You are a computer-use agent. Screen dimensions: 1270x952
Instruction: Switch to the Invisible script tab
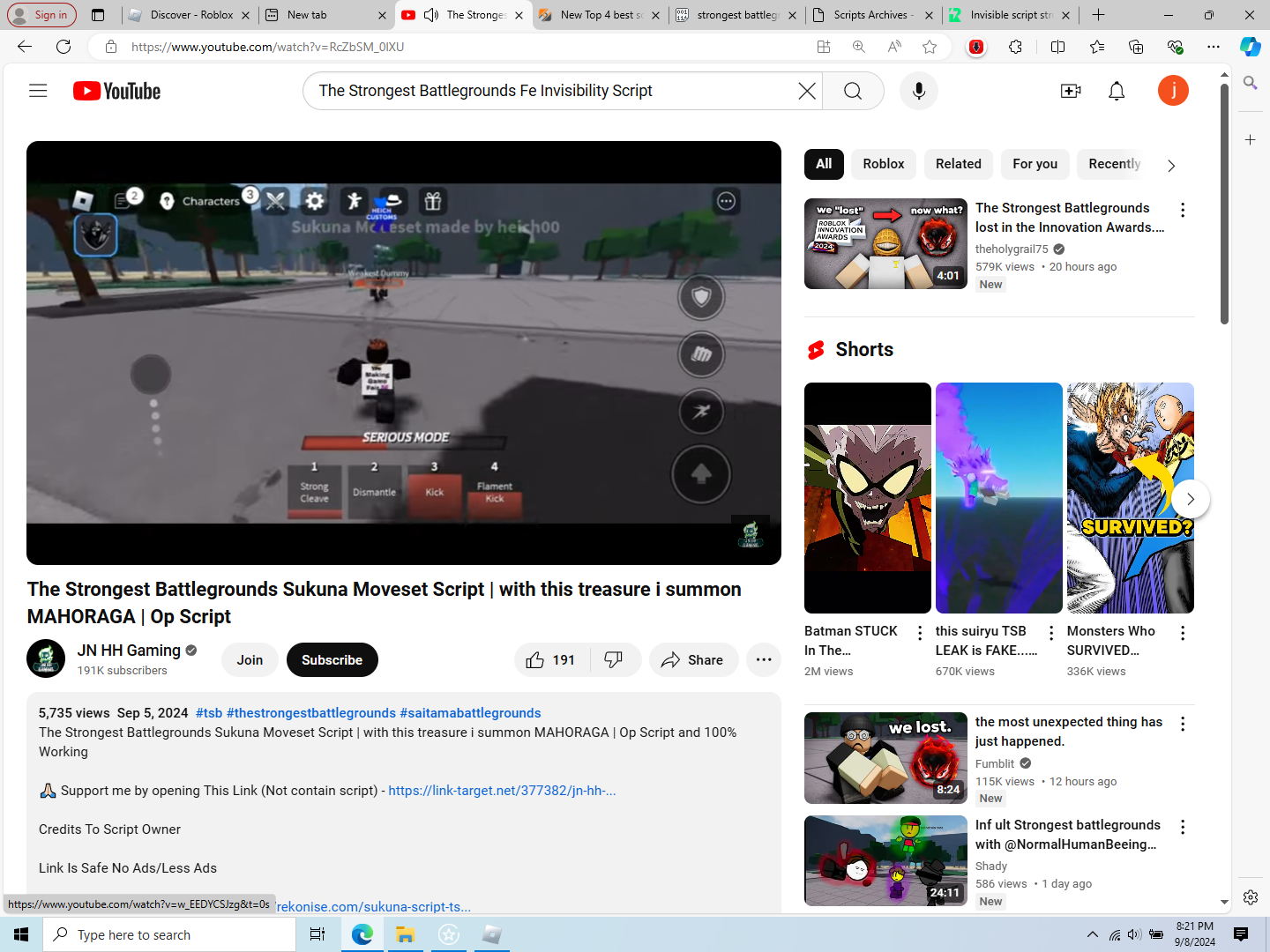(1010, 15)
